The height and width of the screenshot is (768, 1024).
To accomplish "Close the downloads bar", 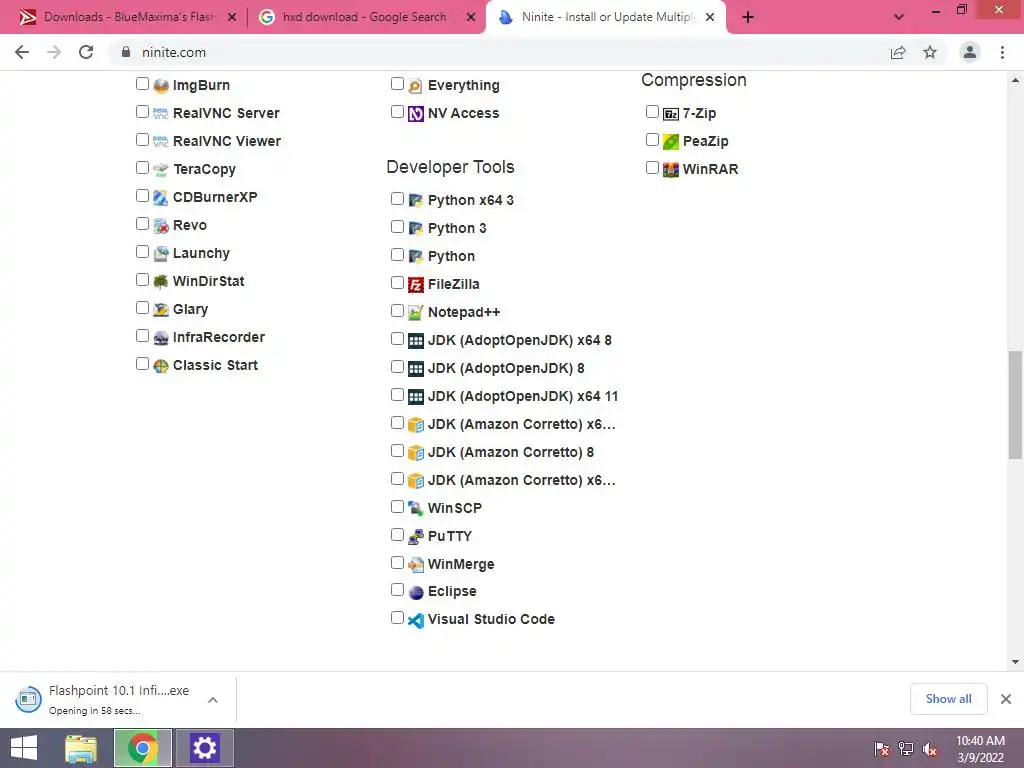I will pyautogui.click(x=1006, y=699).
